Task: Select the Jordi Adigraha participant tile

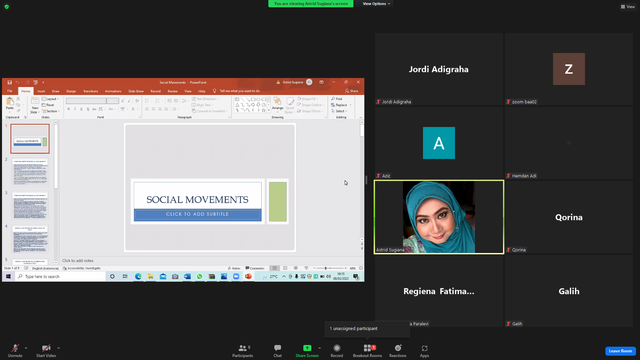Action: point(439,69)
